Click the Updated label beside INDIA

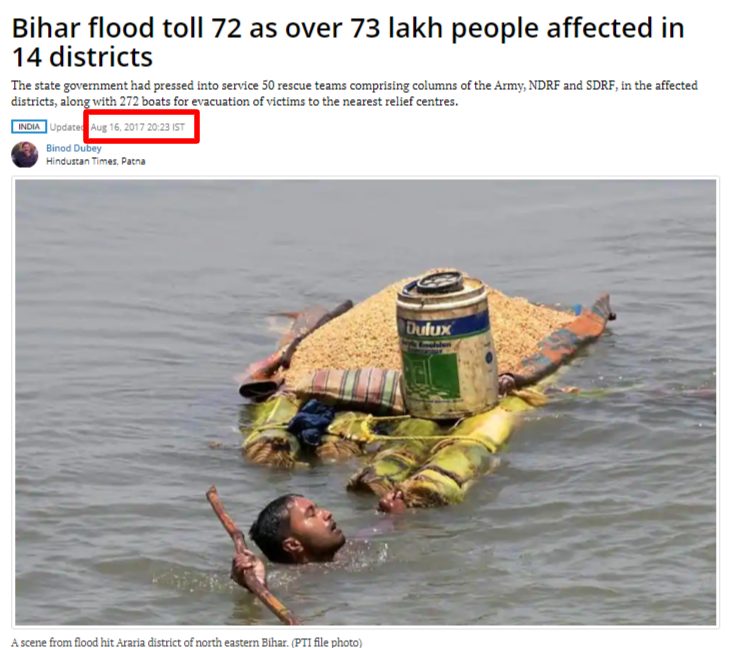[66, 127]
